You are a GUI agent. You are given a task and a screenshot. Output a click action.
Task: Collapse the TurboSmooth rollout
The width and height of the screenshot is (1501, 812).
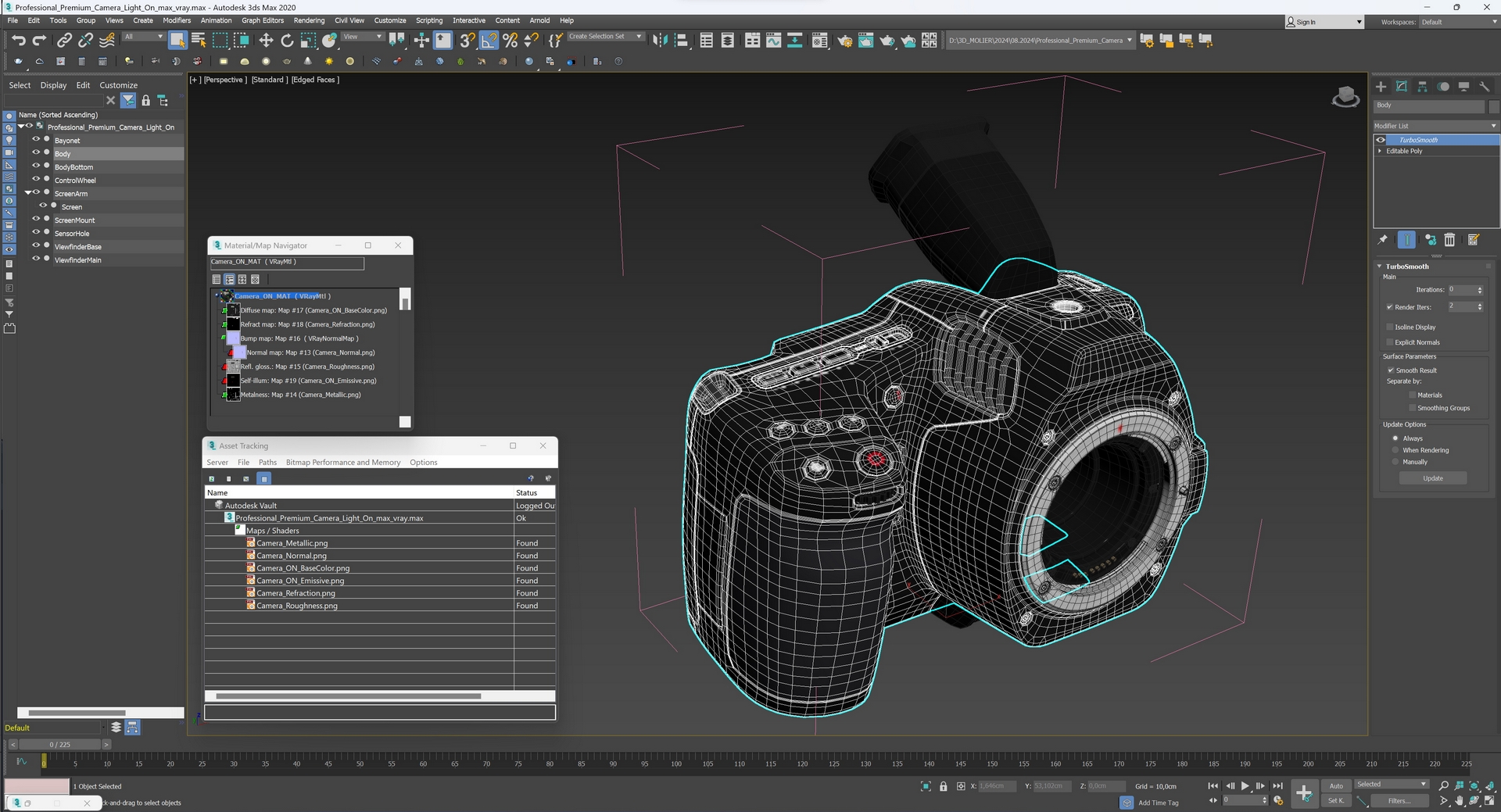point(1379,266)
